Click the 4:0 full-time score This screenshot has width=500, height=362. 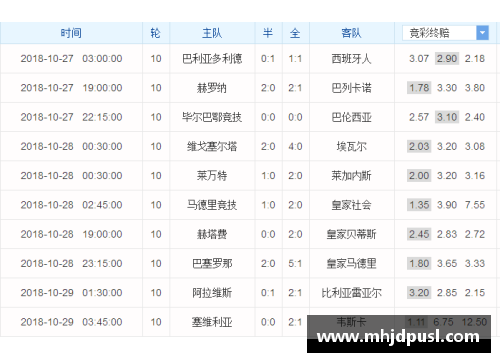[295, 146]
